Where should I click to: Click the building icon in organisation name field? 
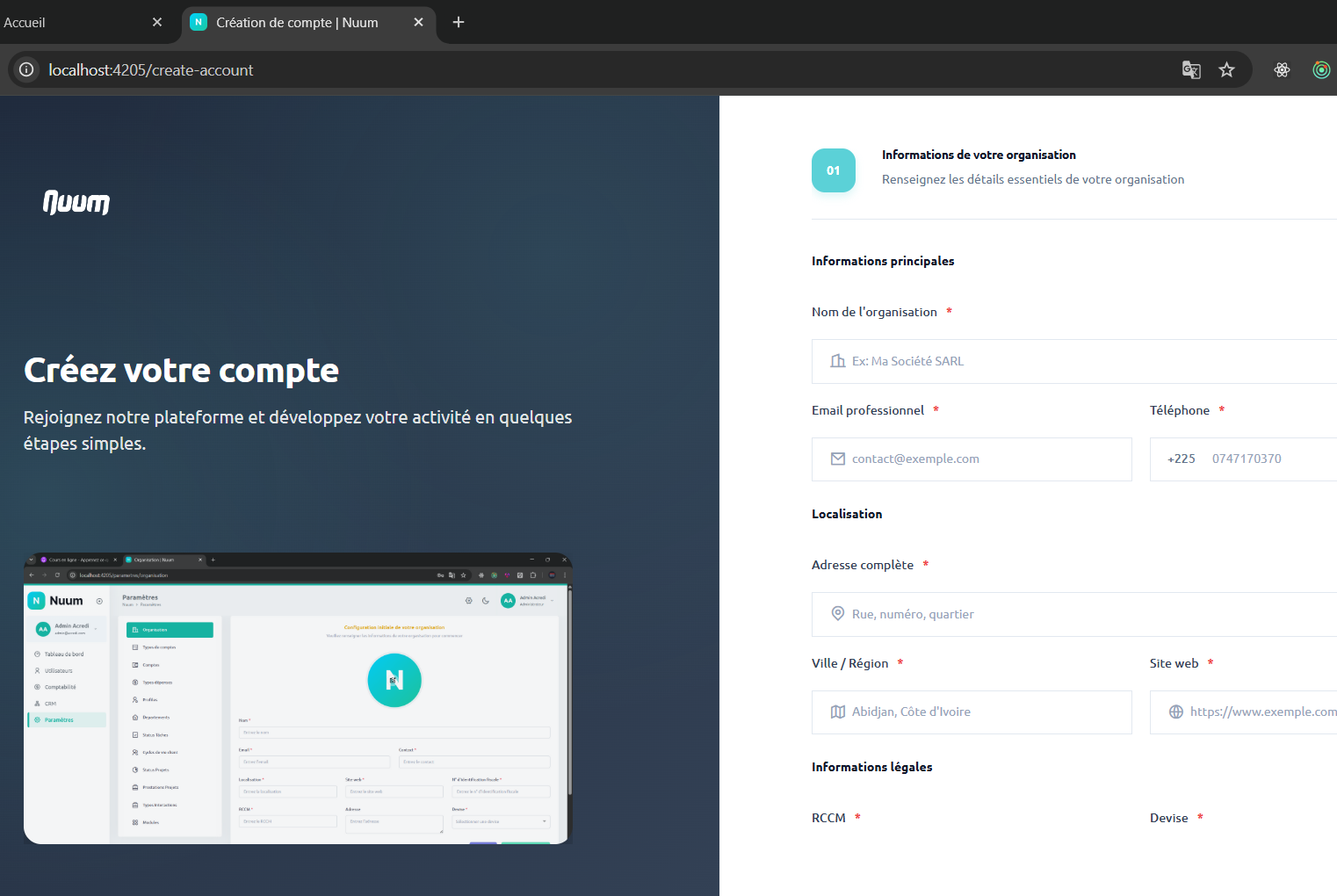[838, 361]
